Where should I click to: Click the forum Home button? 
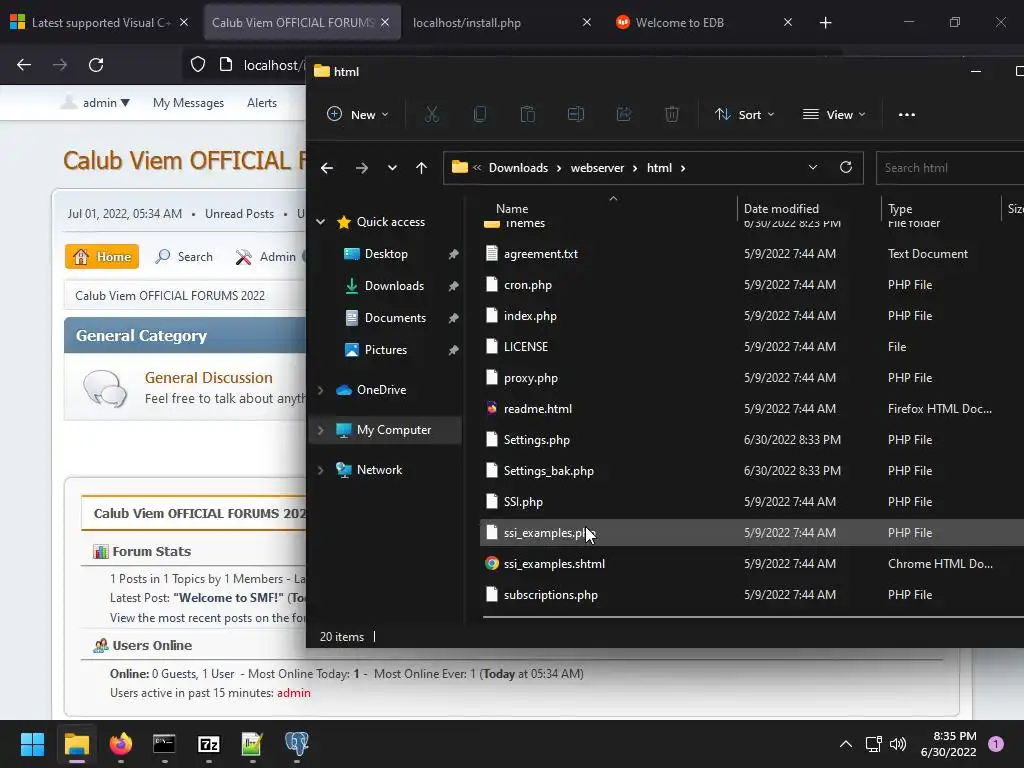[102, 257]
